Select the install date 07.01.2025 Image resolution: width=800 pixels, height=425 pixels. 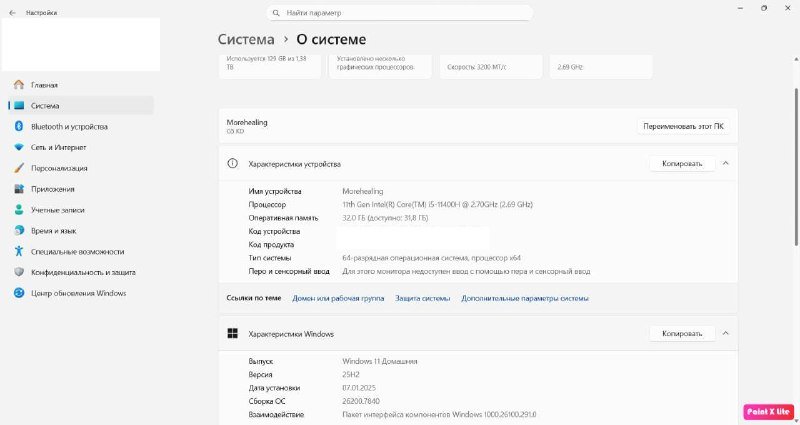(359, 388)
